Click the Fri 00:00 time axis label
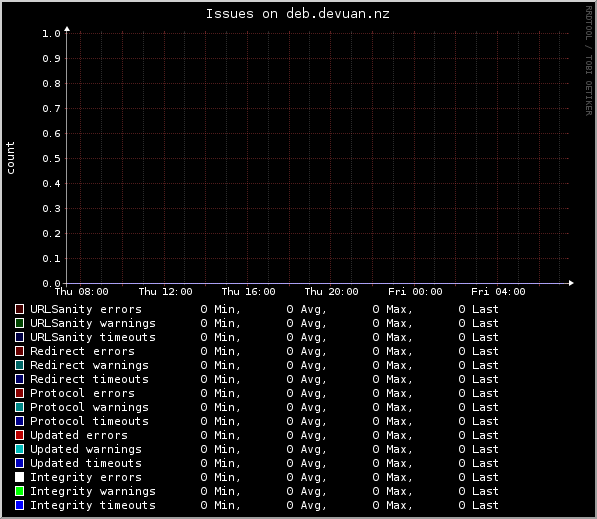Screen dimensions: 597x519 tap(415, 292)
